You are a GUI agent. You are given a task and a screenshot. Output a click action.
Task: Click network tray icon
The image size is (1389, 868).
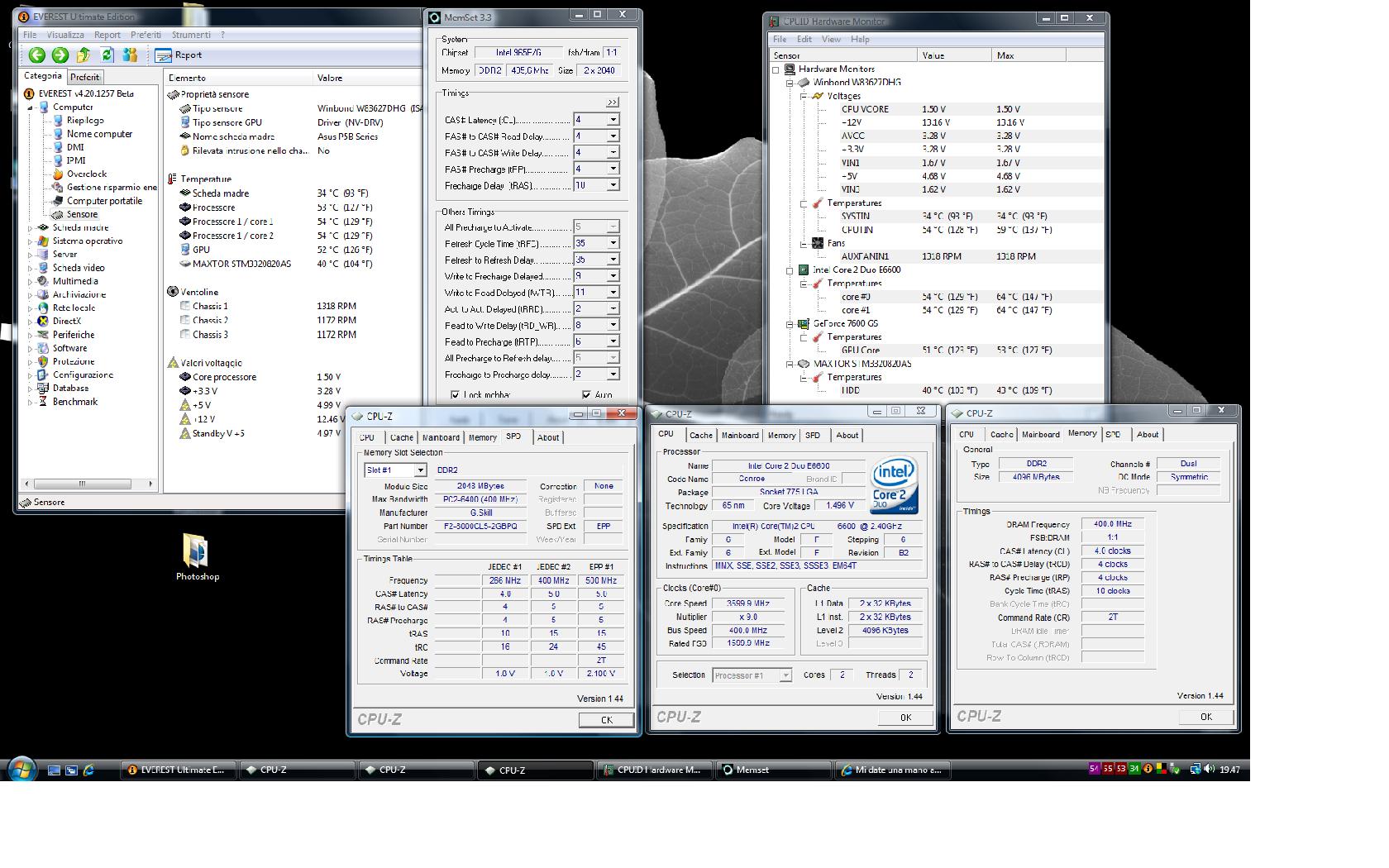click(x=1195, y=770)
